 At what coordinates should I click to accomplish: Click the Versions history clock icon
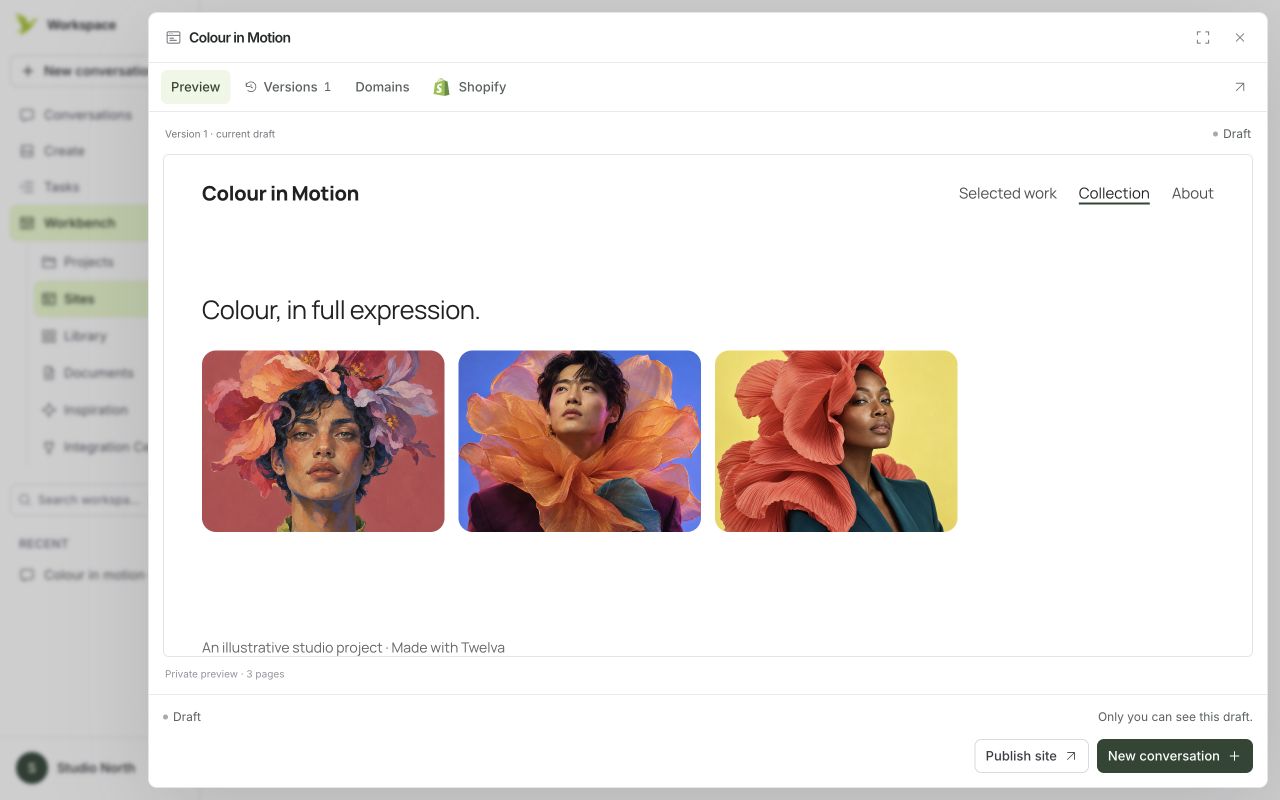(251, 87)
